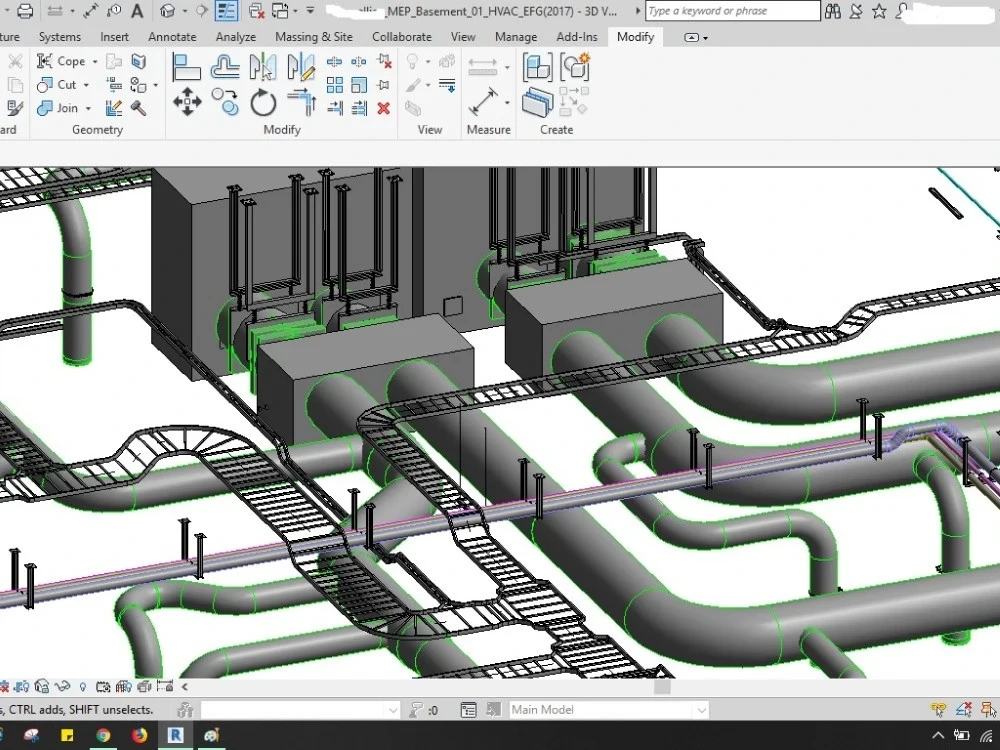Open Chrome from the Windows taskbar

103,735
